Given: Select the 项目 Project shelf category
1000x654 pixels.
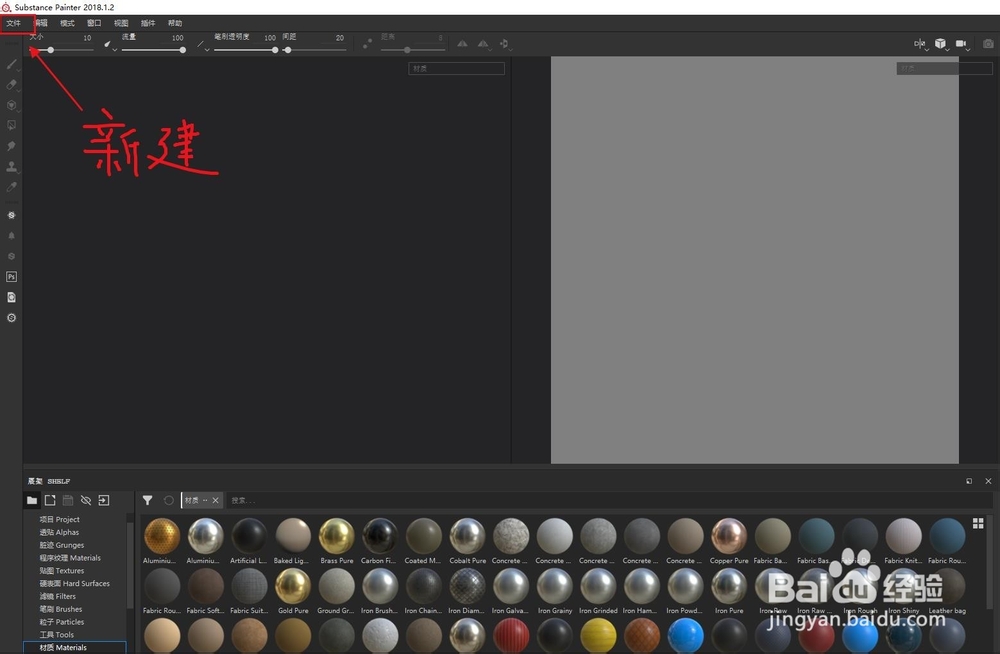Looking at the screenshot, I should pyautogui.click(x=59, y=519).
